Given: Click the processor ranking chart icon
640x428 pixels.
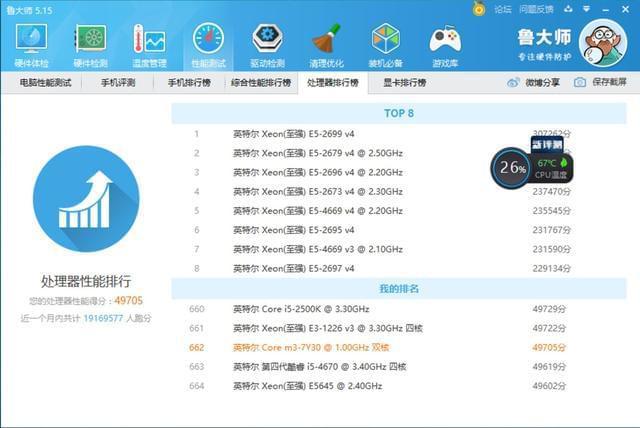Looking at the screenshot, I should tap(86, 199).
